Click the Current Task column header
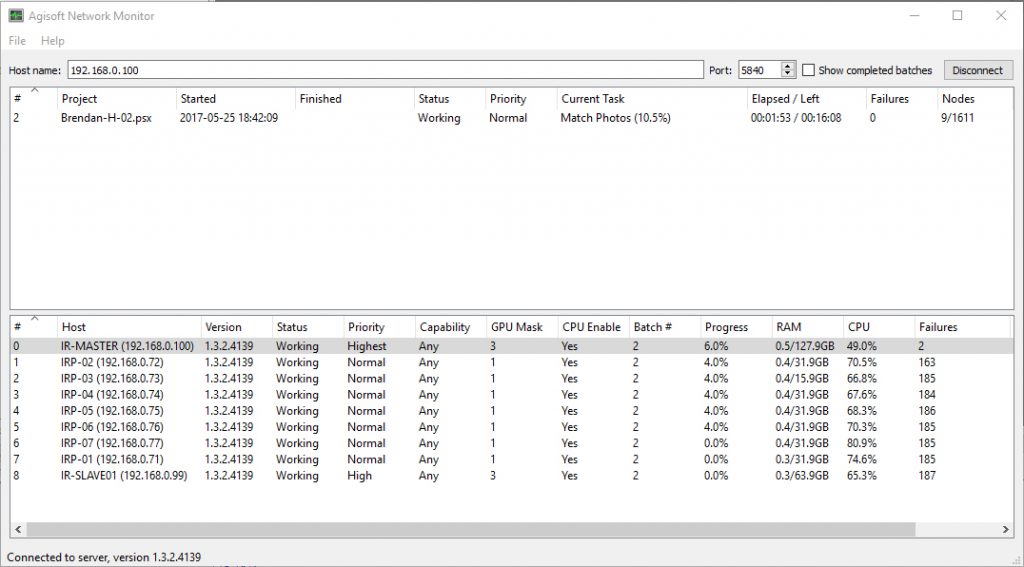This screenshot has height=567, width=1024. point(652,99)
